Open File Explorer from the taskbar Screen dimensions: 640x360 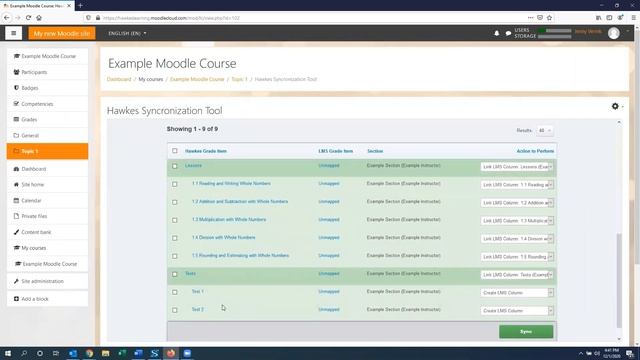coord(105,353)
